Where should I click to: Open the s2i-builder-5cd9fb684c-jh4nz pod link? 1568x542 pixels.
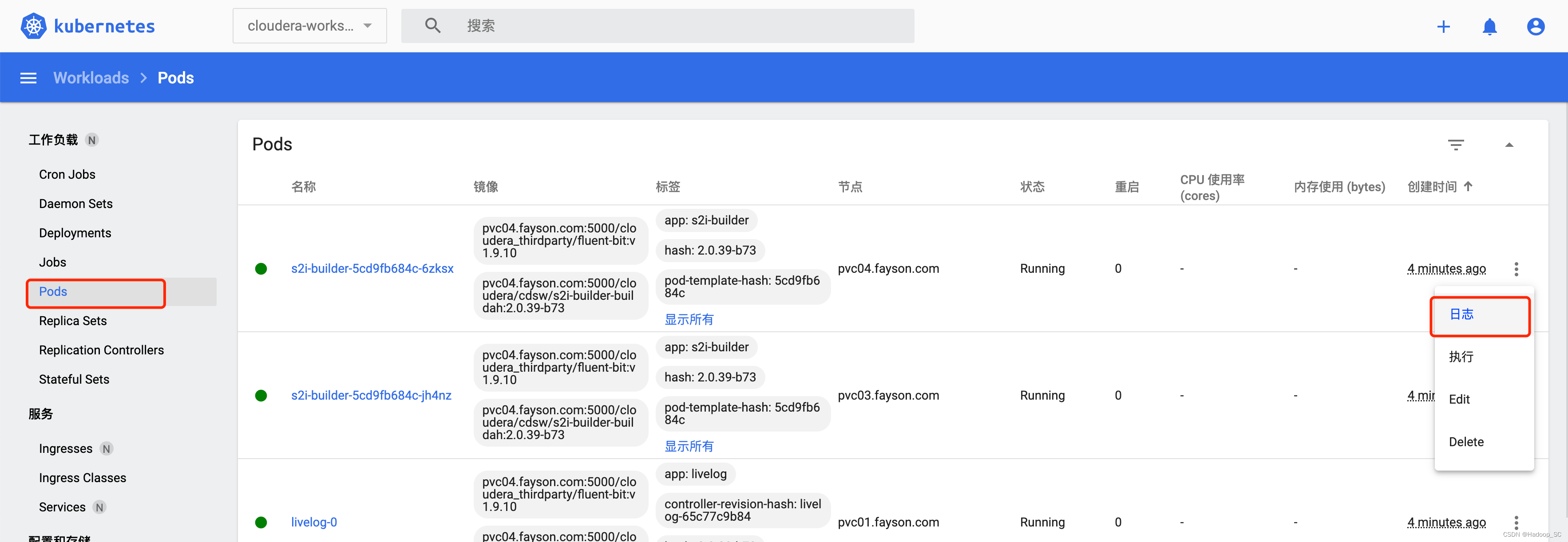[x=371, y=395]
